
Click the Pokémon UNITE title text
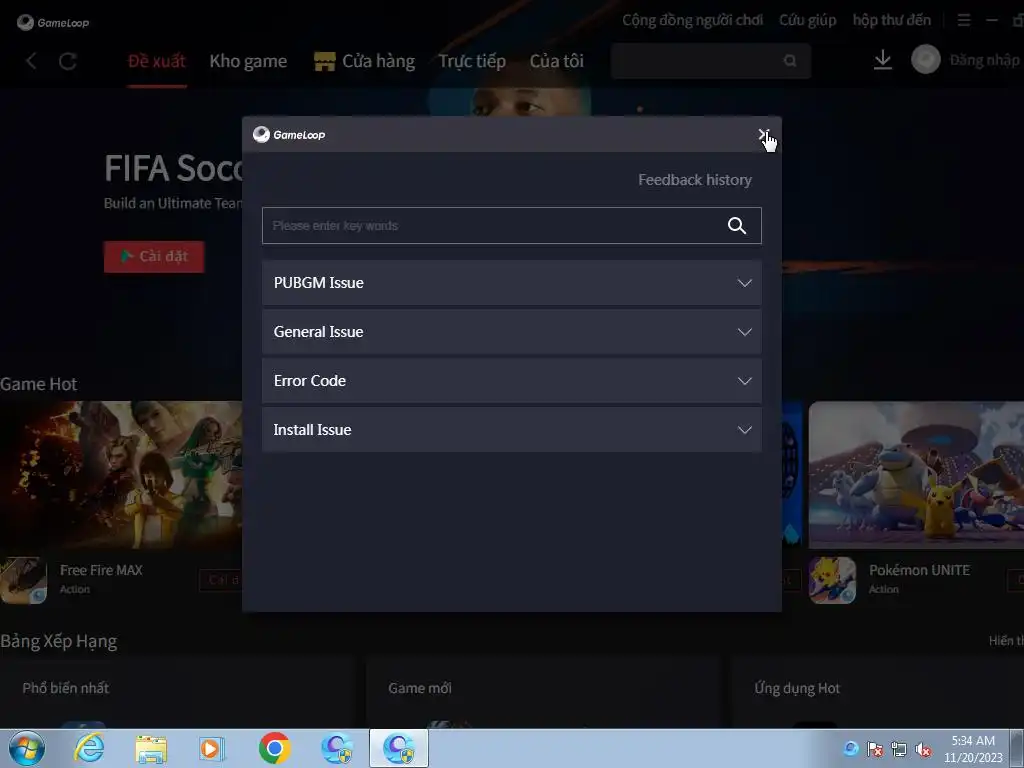(x=919, y=570)
